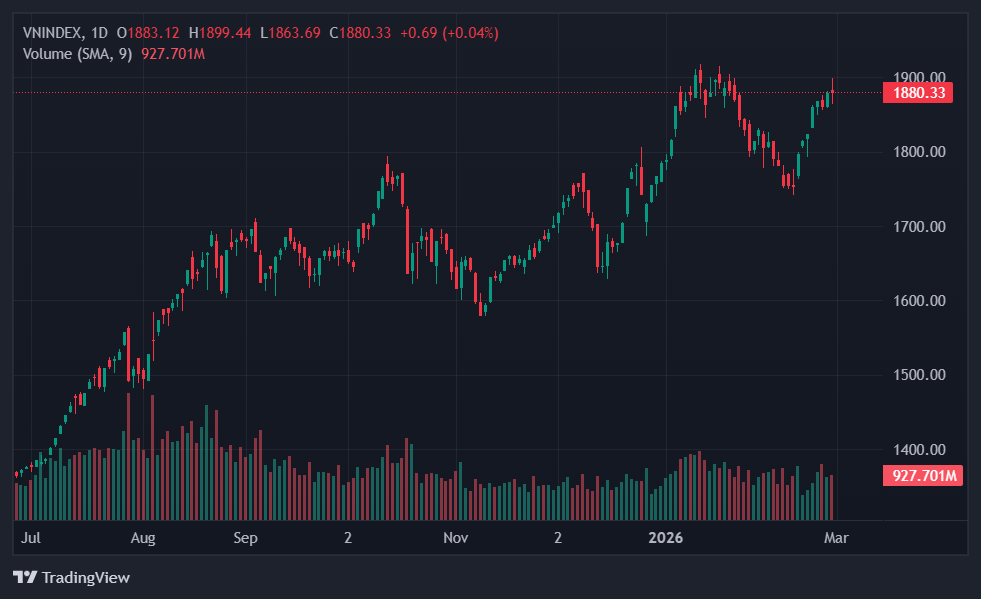
Task: Click the 1900.00 price axis label
Action: click(x=918, y=77)
